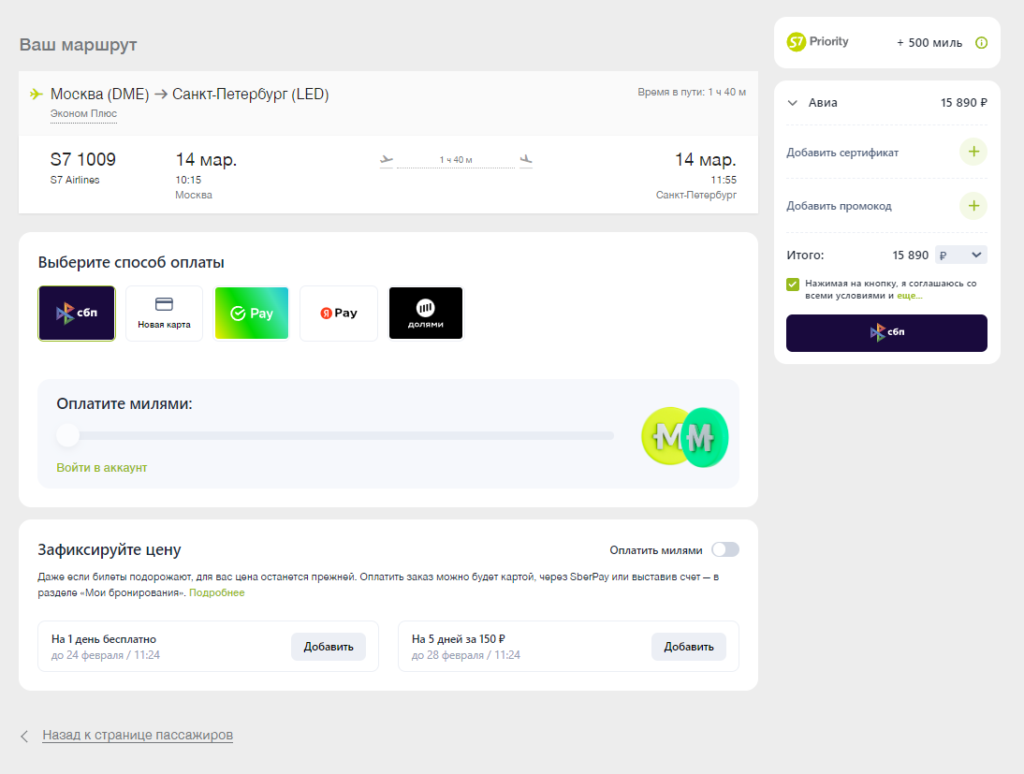The height and width of the screenshot is (774, 1024).
Task: Click the plus icon to add promo code
Action: (973, 206)
